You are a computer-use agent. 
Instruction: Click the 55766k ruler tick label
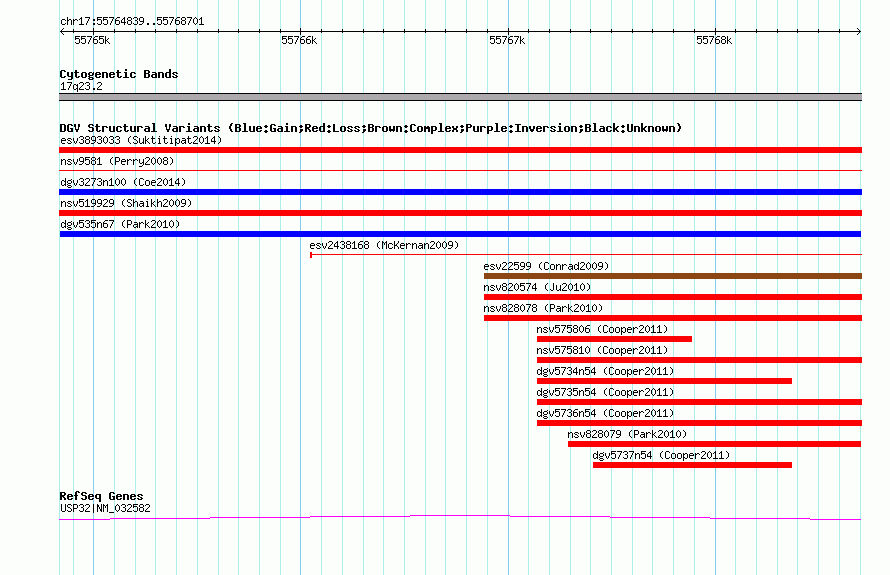click(299, 40)
